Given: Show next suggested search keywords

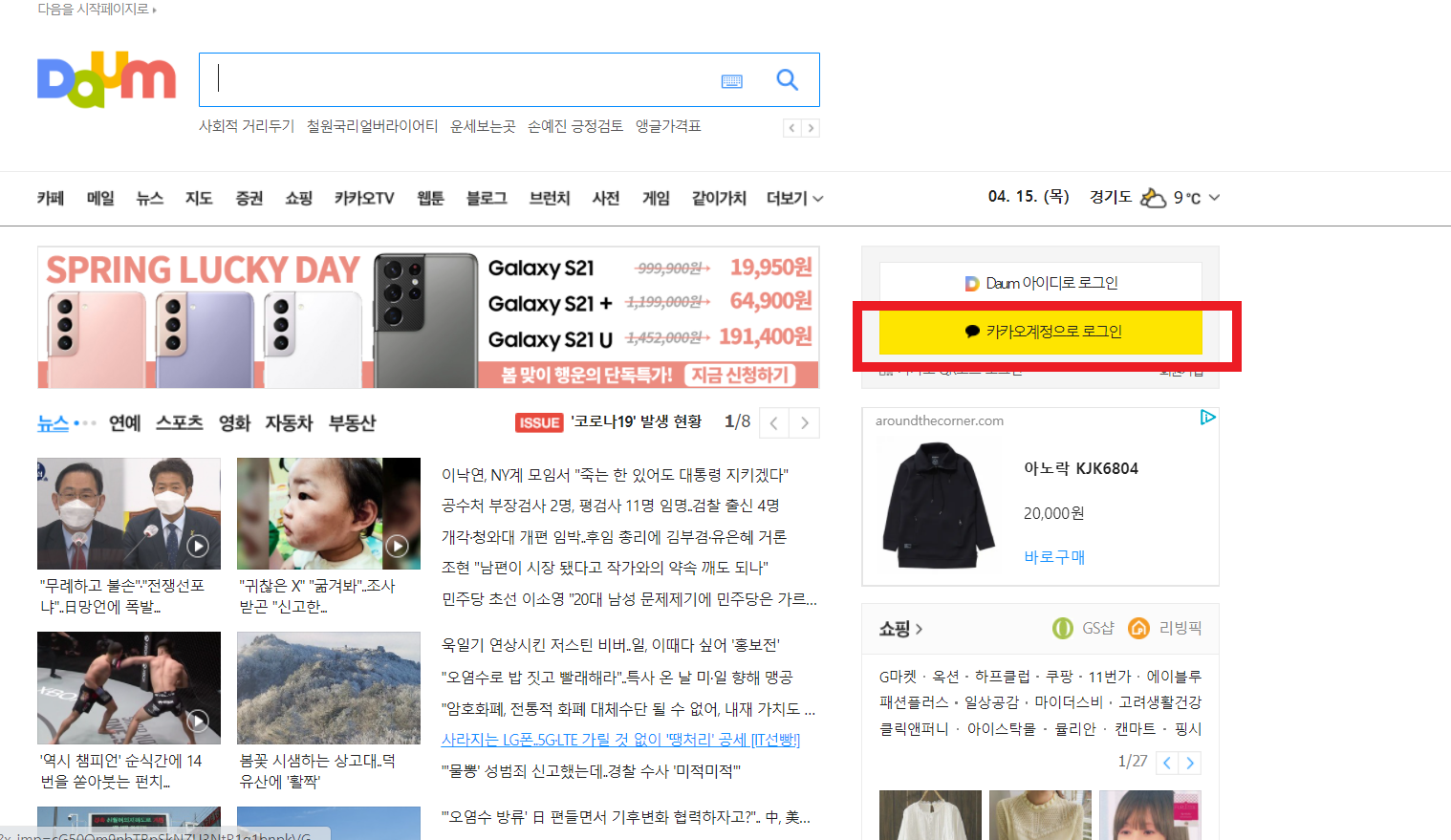Looking at the screenshot, I should pos(811,128).
